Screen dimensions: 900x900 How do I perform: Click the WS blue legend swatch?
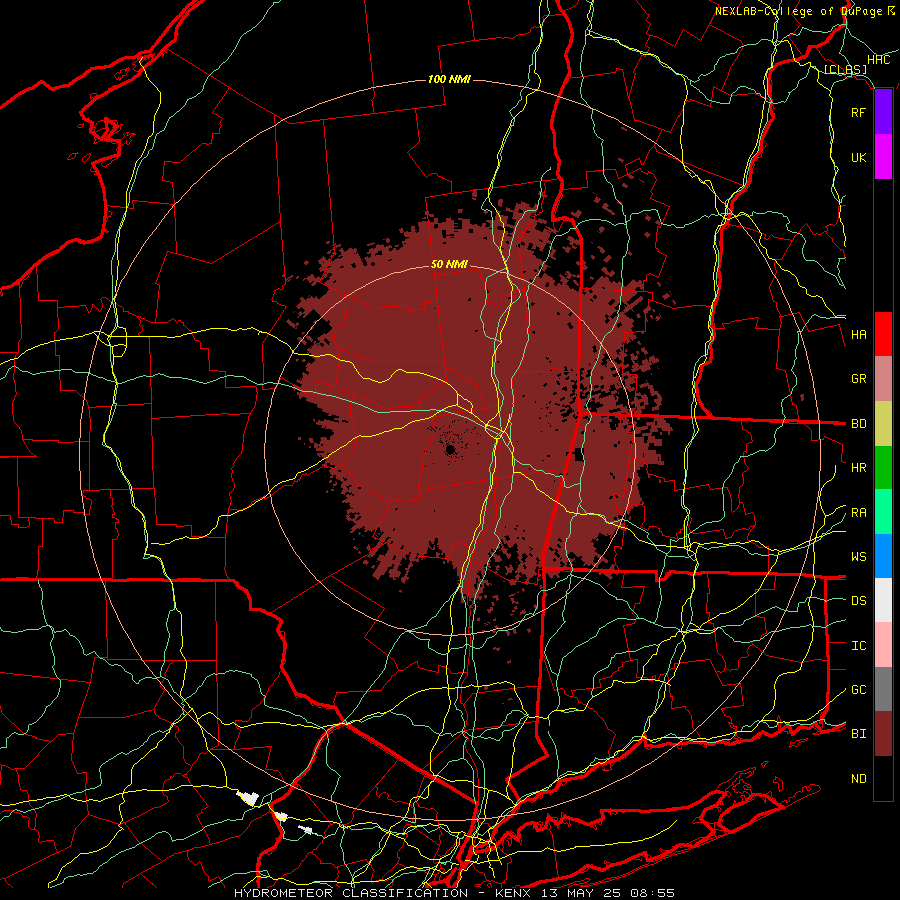pyautogui.click(x=883, y=556)
